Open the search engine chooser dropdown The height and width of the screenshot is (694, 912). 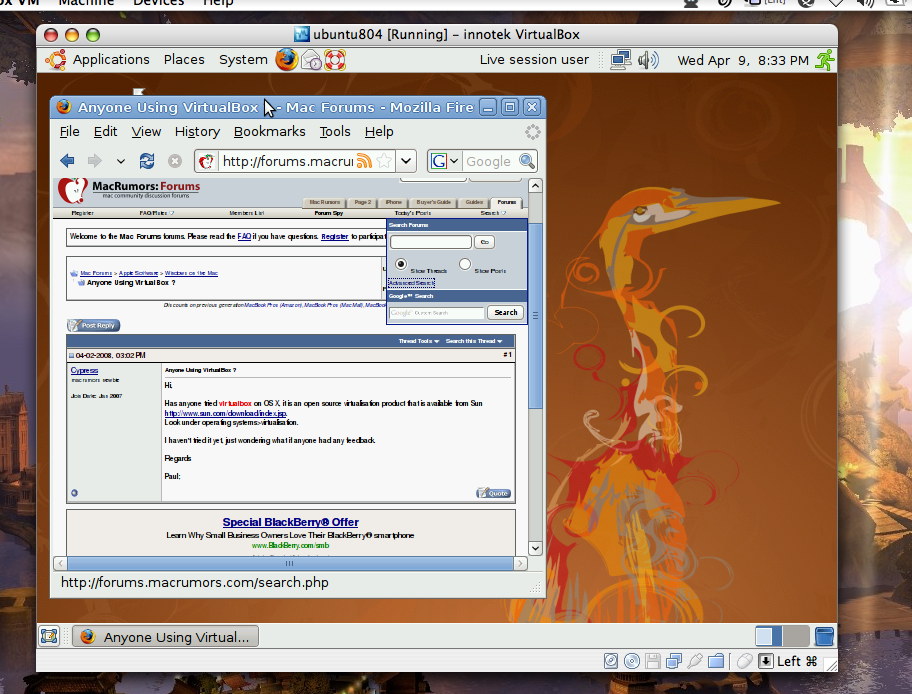454,161
